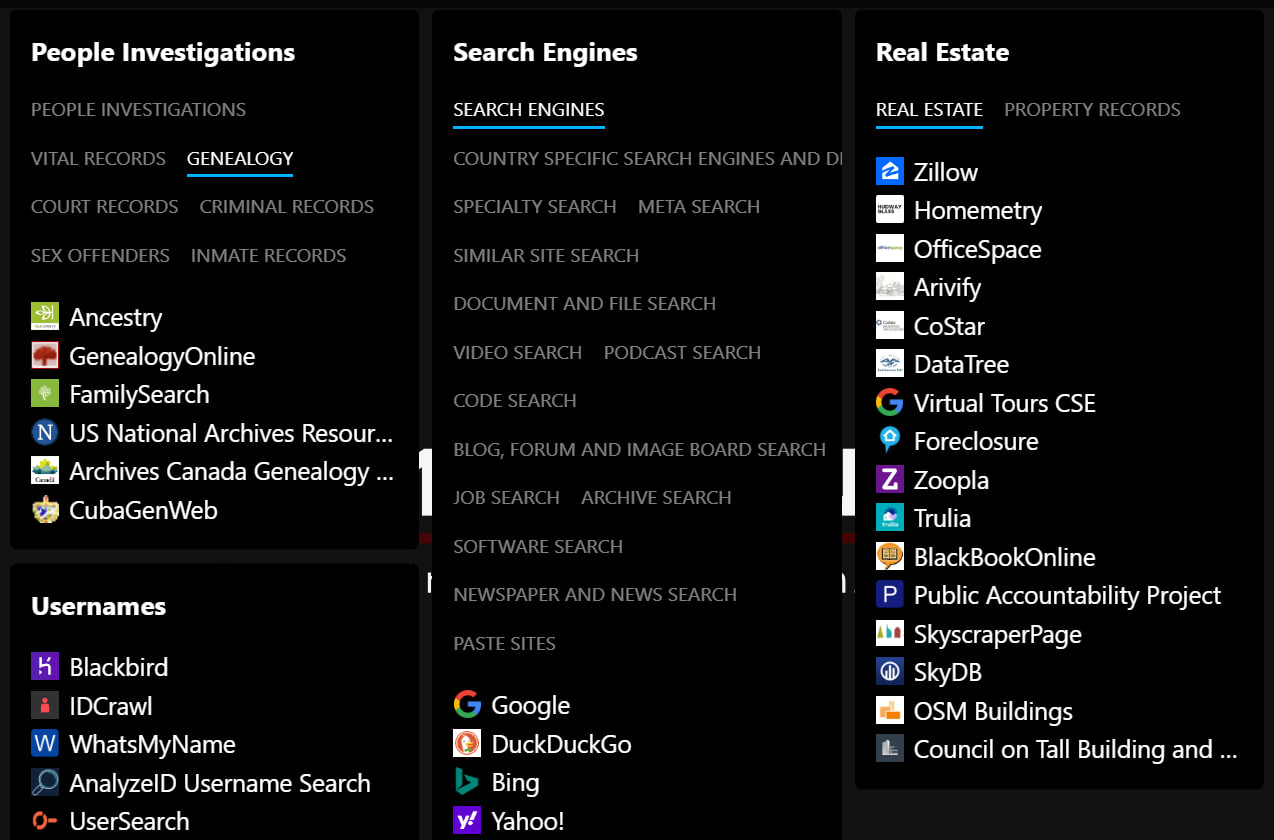Switch to the Meta Search tab

[699, 207]
